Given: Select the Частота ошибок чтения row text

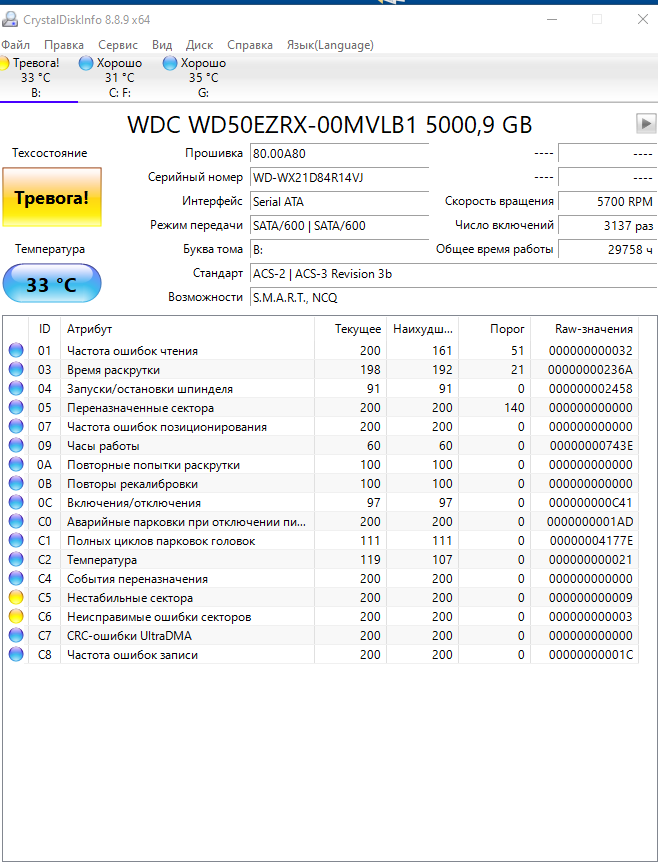Looking at the screenshot, I should (x=132, y=351).
